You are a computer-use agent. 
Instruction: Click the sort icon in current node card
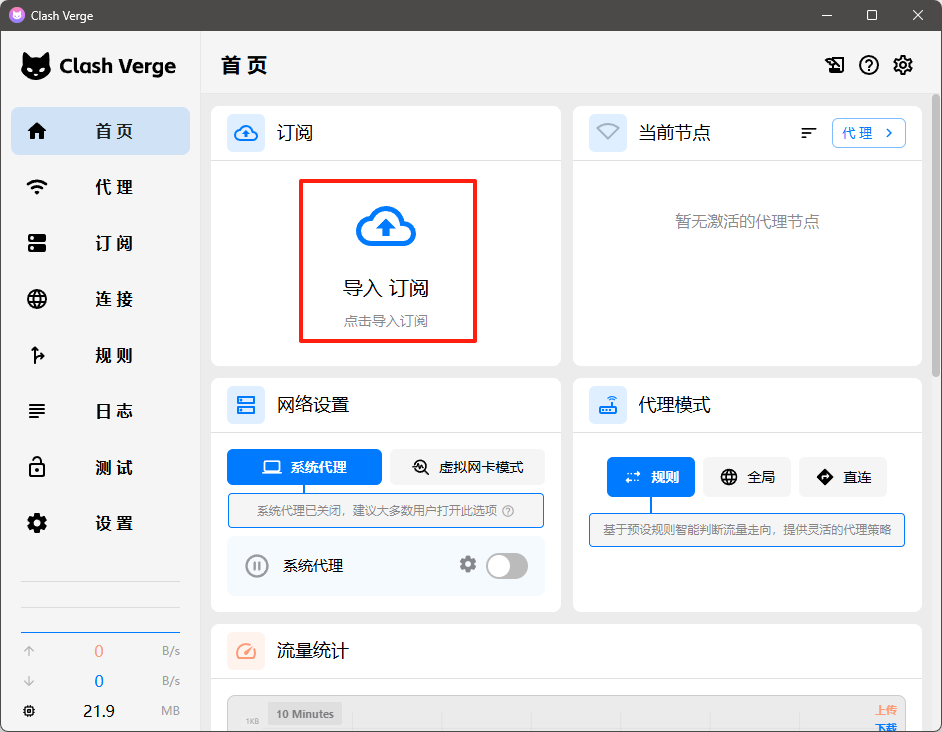click(x=809, y=133)
